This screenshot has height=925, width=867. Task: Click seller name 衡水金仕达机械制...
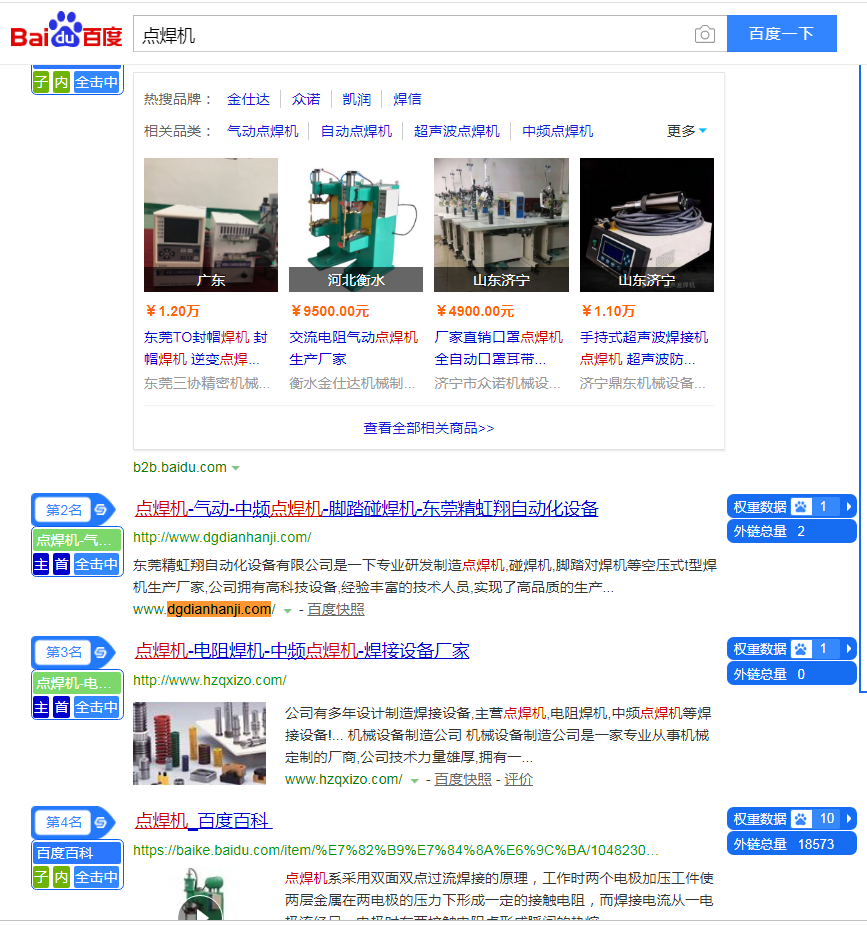[x=352, y=383]
